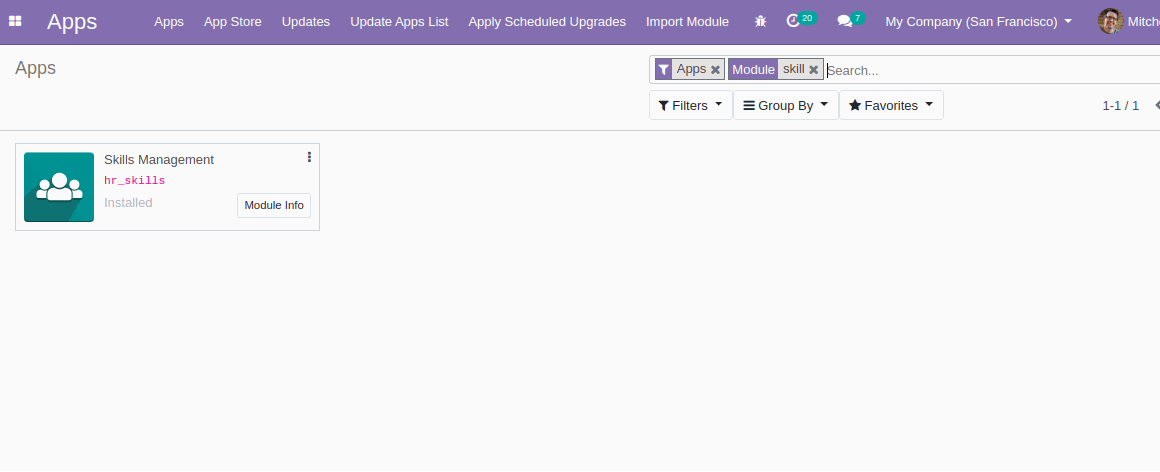
Task: Click the funnel icon in the Apps facet
Action: click(x=664, y=70)
